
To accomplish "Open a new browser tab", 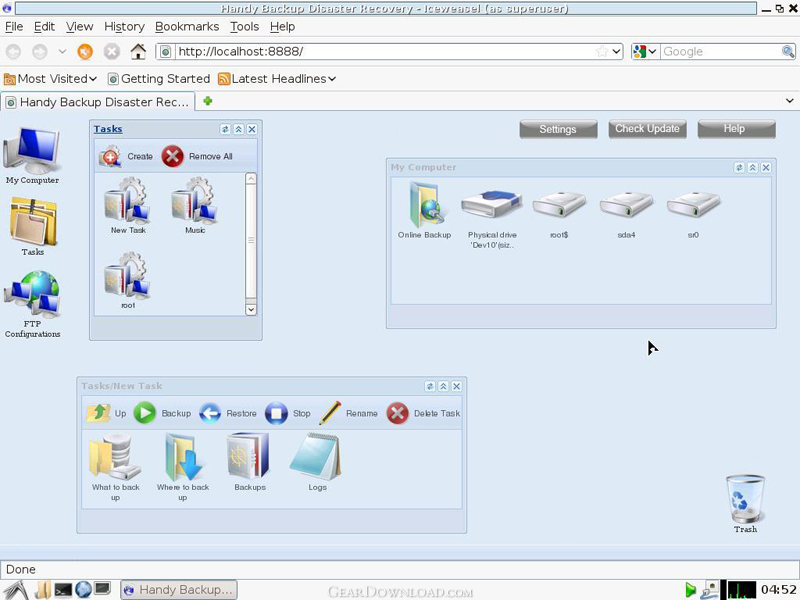I will point(207,101).
